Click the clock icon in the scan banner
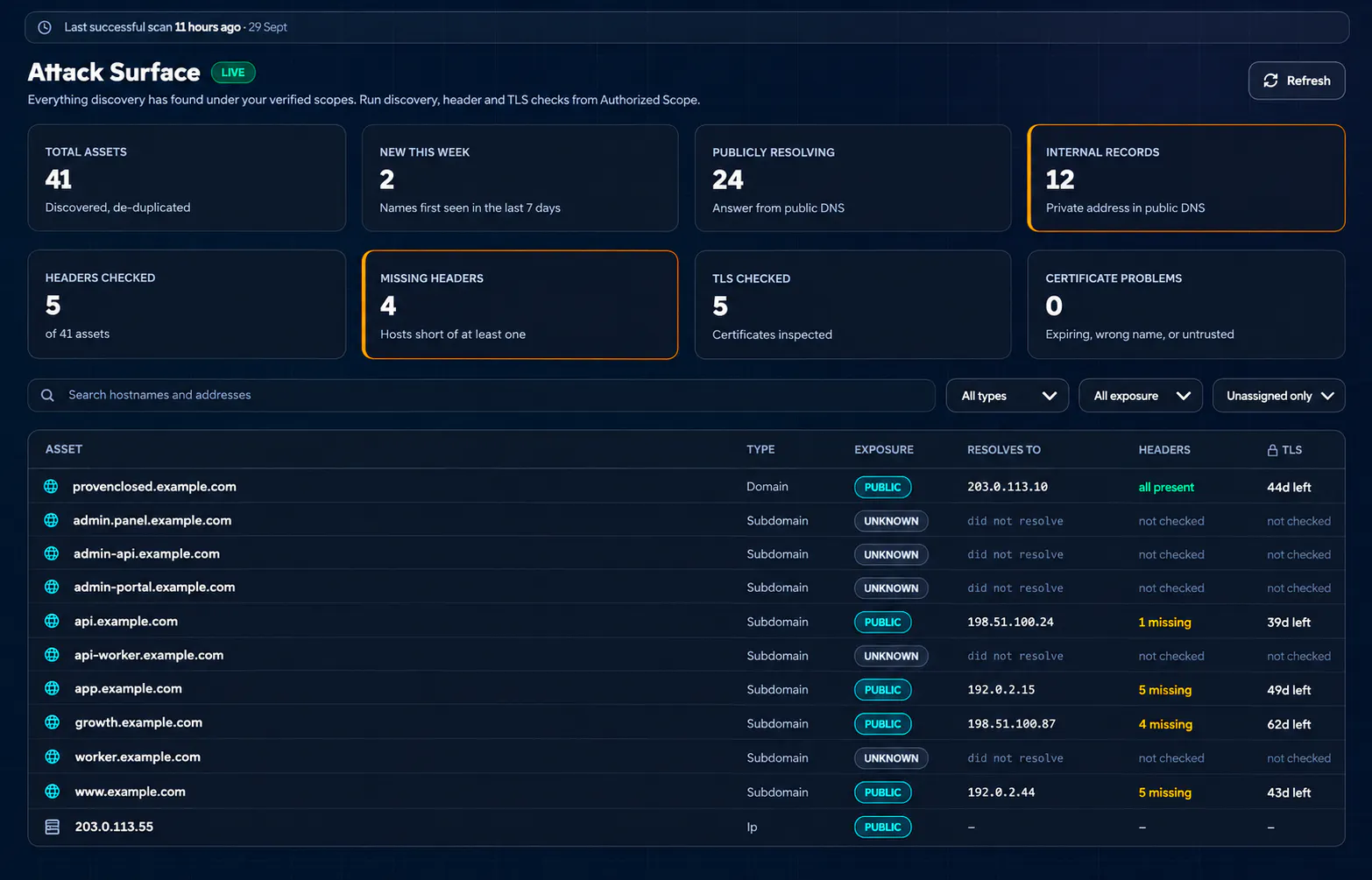This screenshot has height=880, width=1372. coord(45,27)
